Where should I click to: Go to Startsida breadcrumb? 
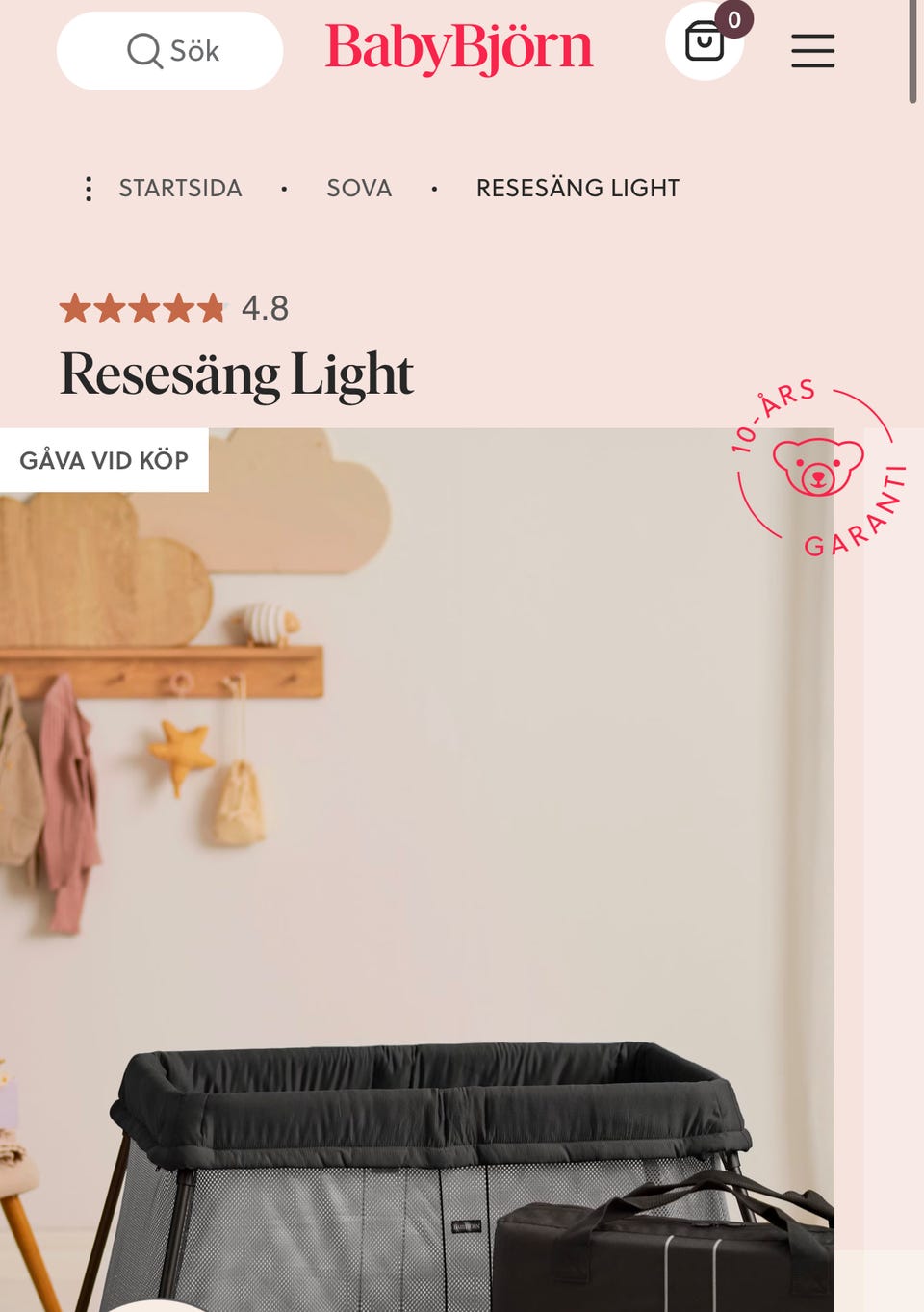[x=180, y=188]
